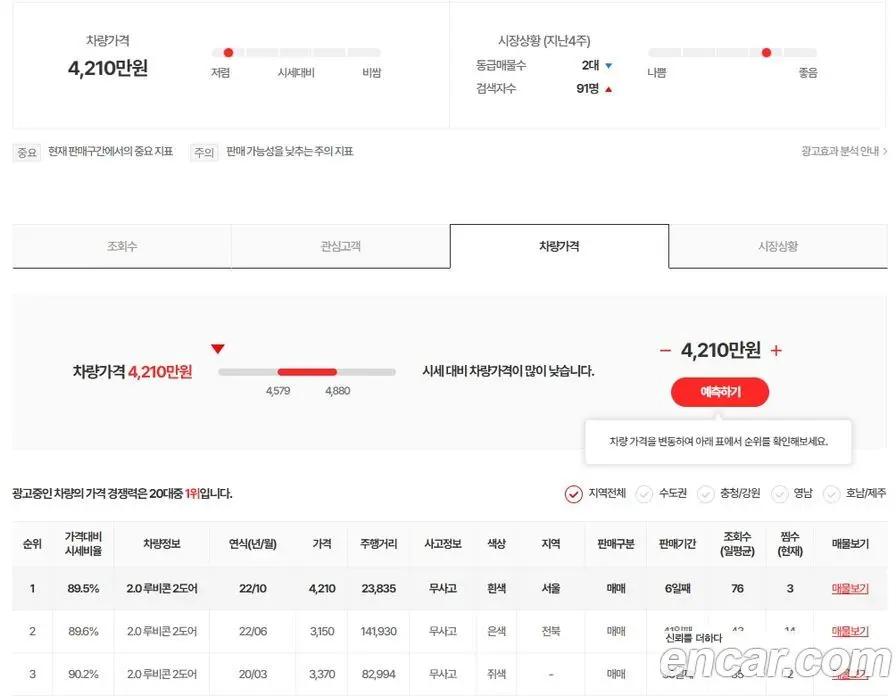Image resolution: width=896 pixels, height=696 pixels.
Task: Toggle the 영남 region filter
Action: (x=779, y=494)
